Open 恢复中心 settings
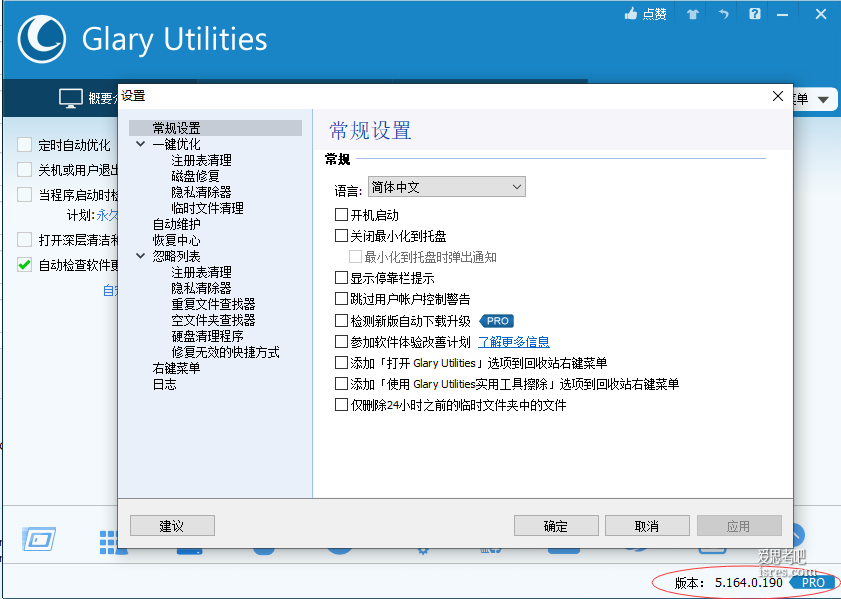The width and height of the screenshot is (841, 599). click(176, 240)
